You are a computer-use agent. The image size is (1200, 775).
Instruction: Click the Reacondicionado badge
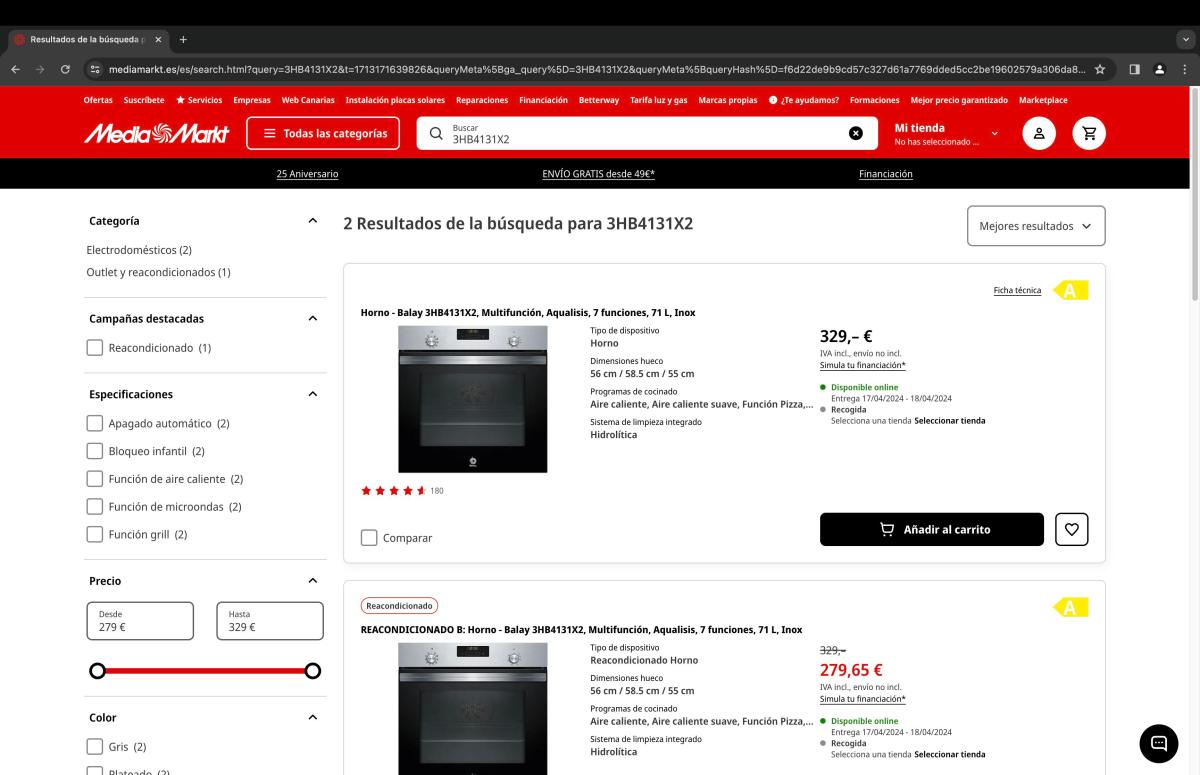399,606
